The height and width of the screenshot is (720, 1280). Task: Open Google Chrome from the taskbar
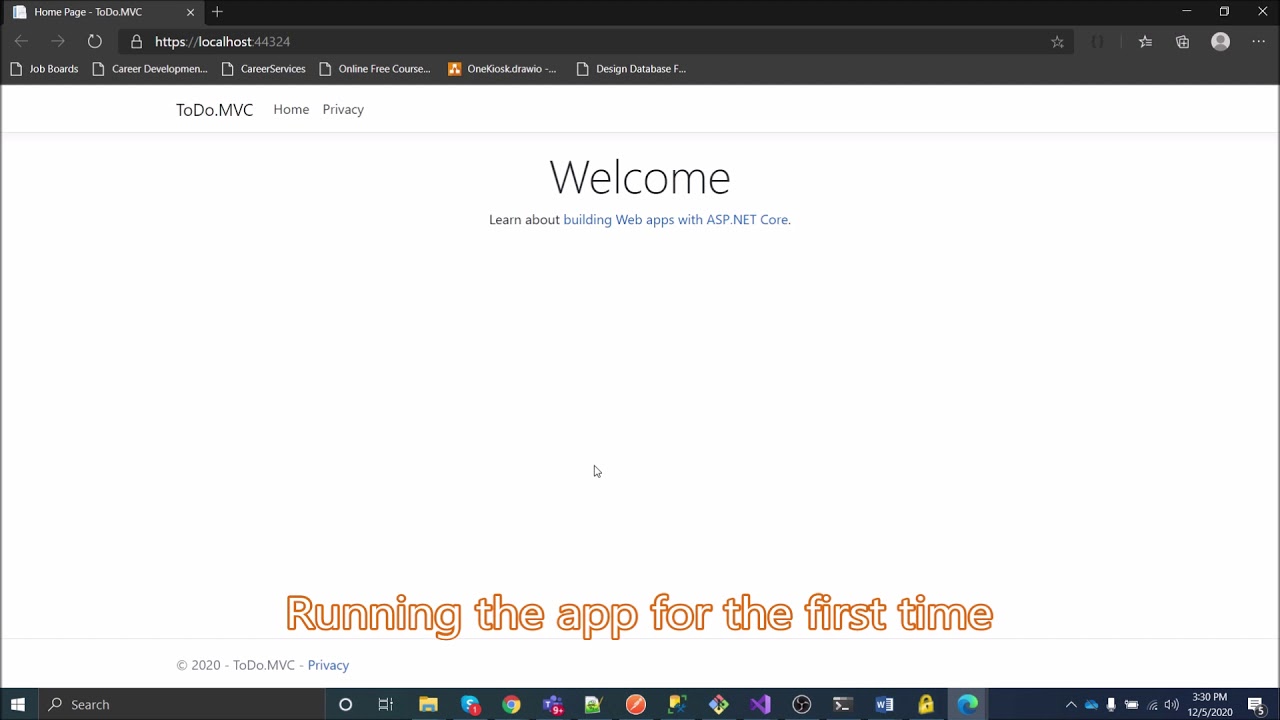pos(511,704)
